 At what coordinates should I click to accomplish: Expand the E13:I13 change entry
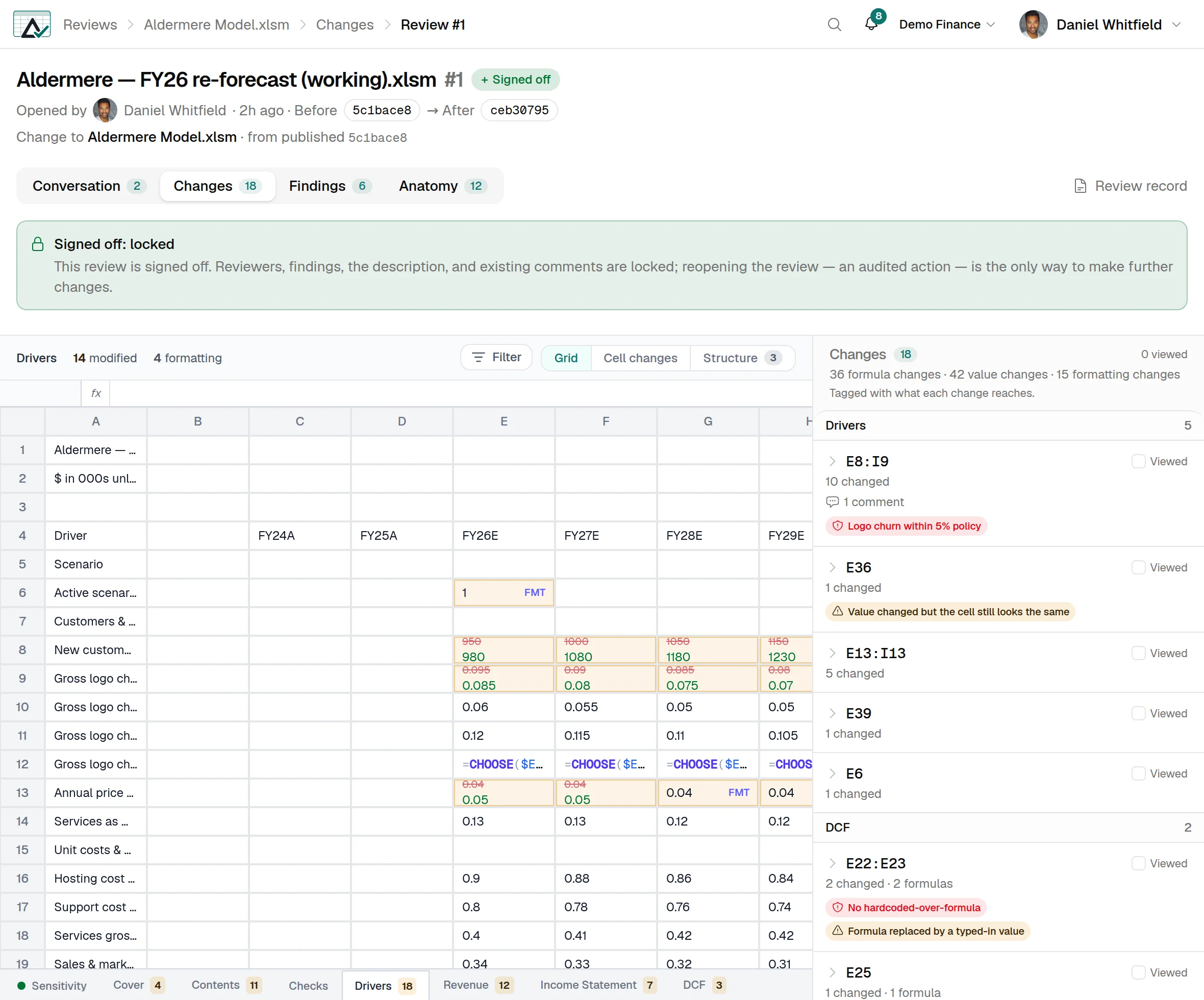tap(833, 653)
